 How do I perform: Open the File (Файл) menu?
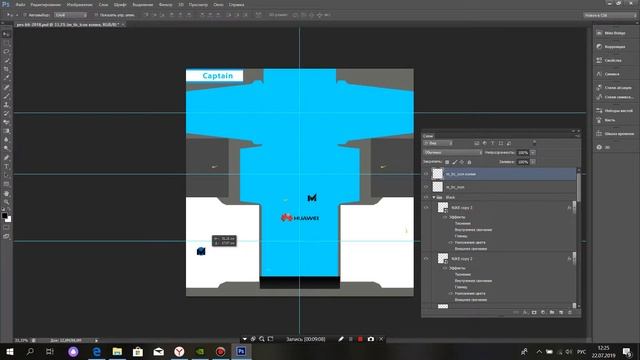(x=20, y=4)
